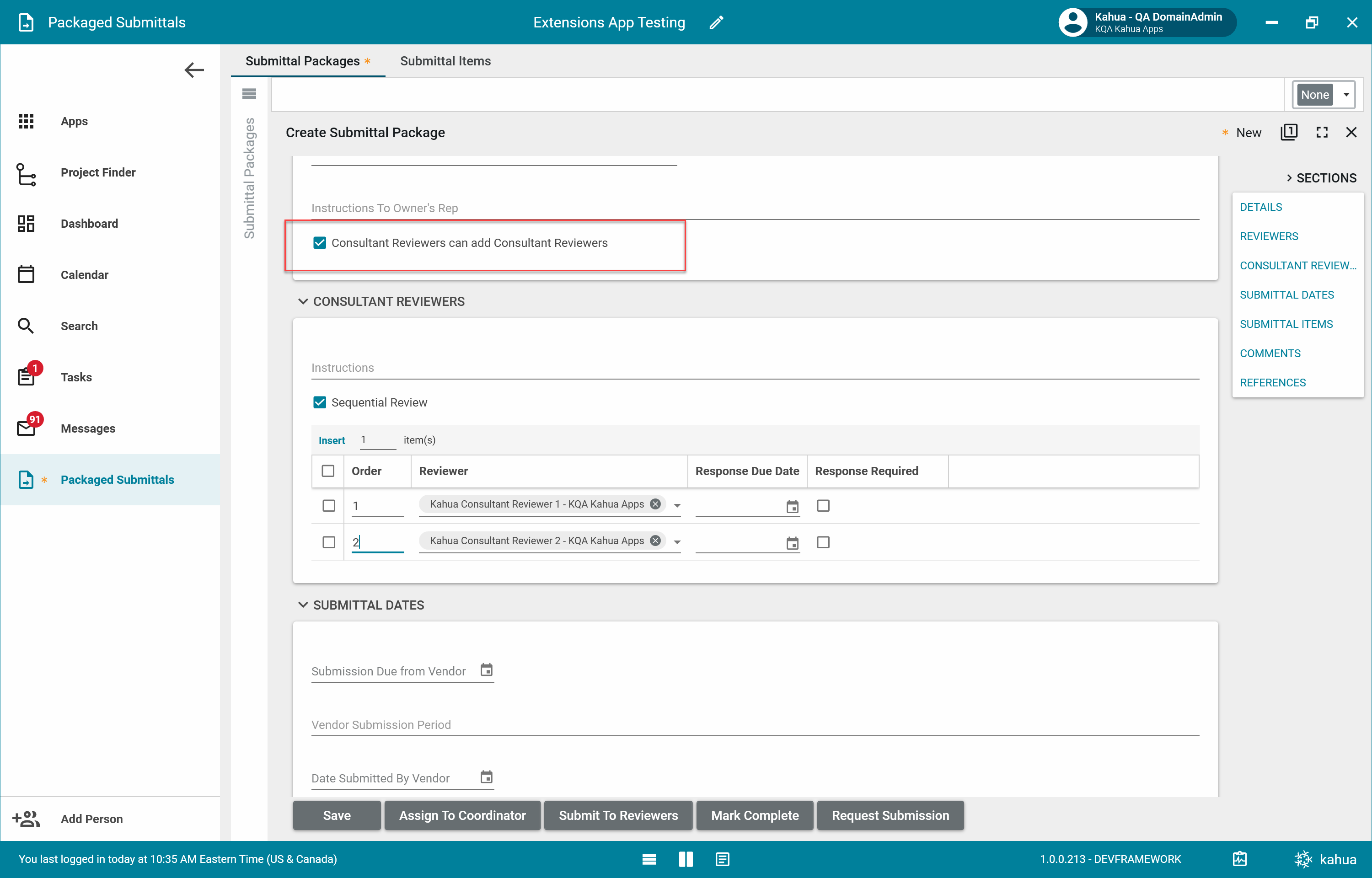Jump to SUBMITTAL DATES in sections list
The width and height of the screenshot is (1372, 878).
click(x=1286, y=295)
